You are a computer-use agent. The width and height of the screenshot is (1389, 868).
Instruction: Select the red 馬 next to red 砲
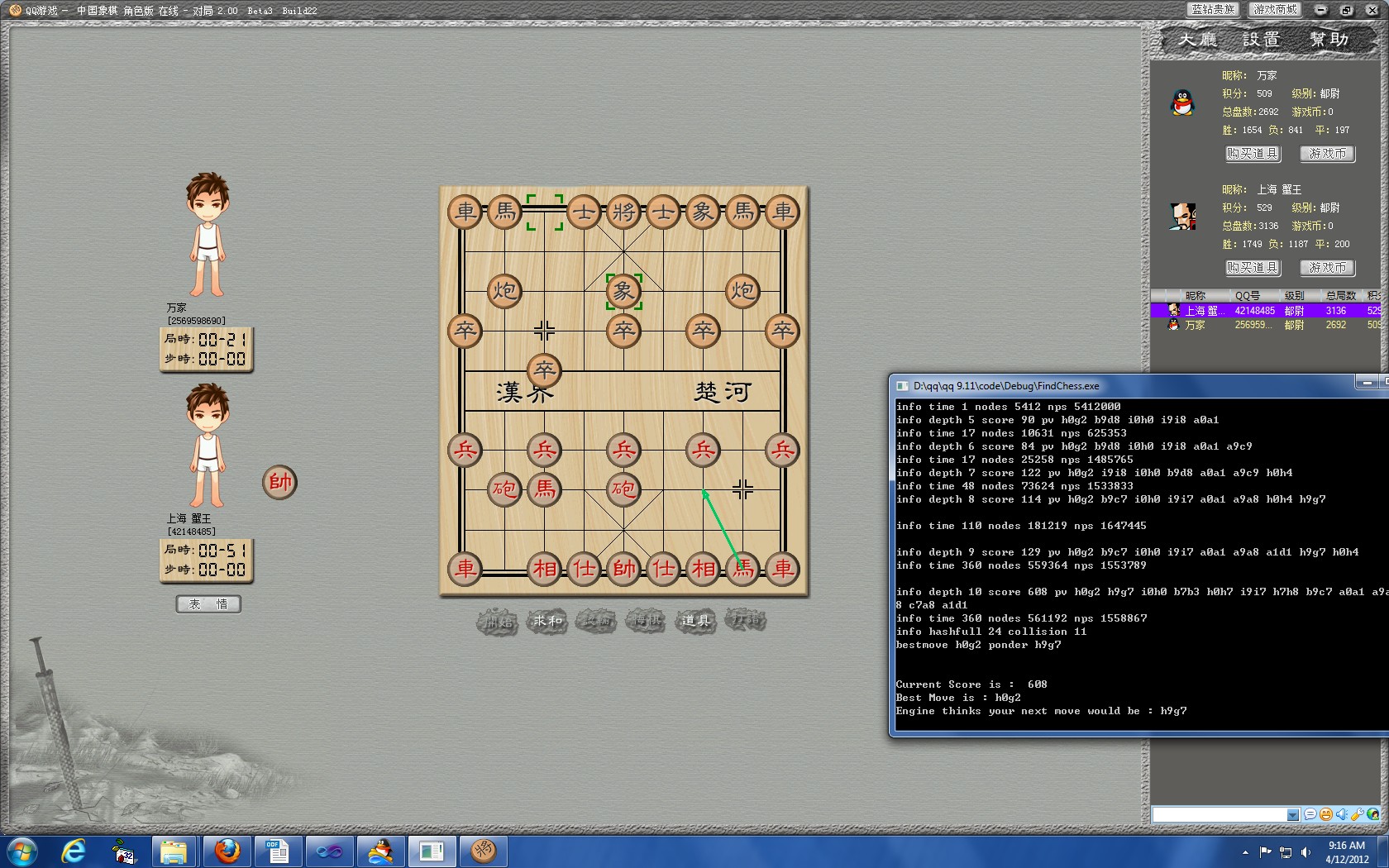(545, 489)
